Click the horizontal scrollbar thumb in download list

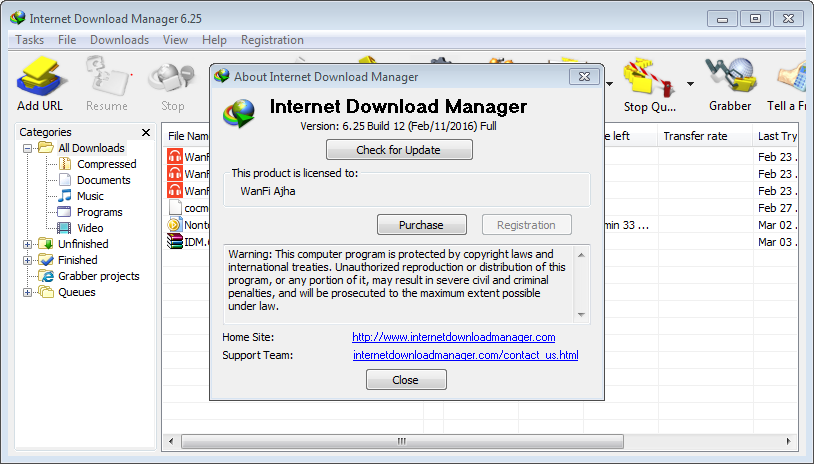[x=402, y=441]
